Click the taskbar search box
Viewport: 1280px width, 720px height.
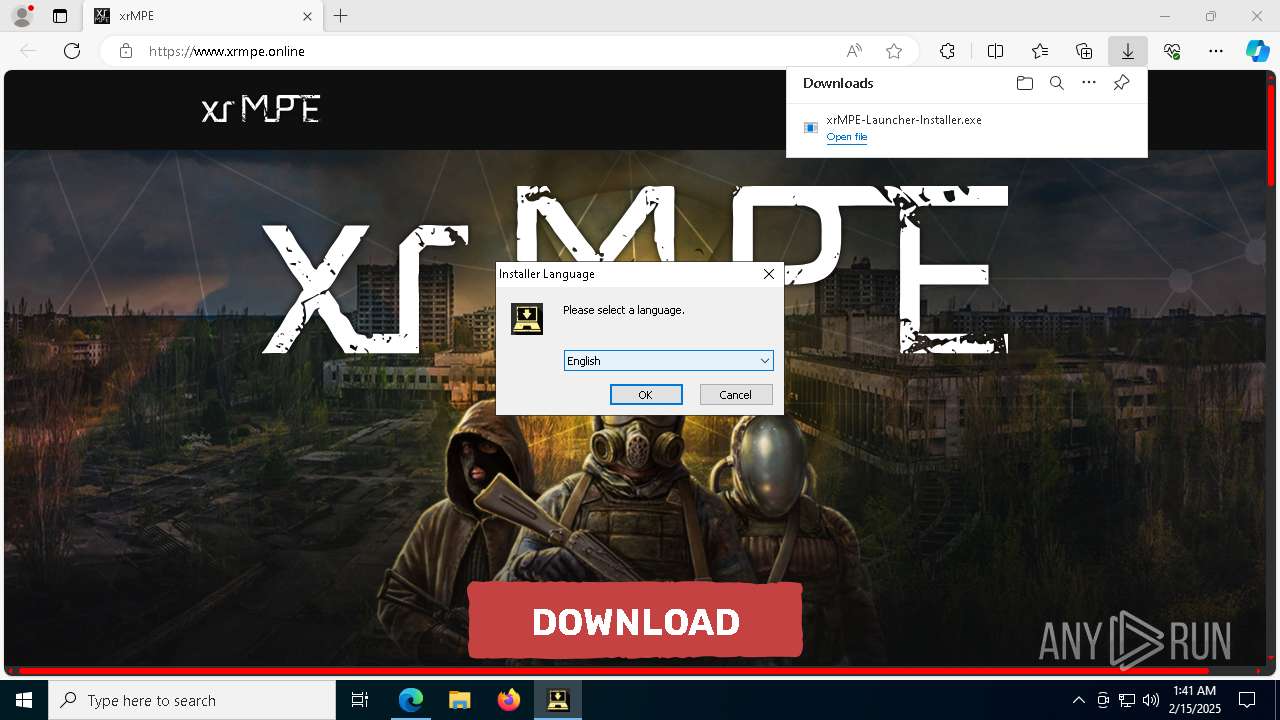pos(192,700)
